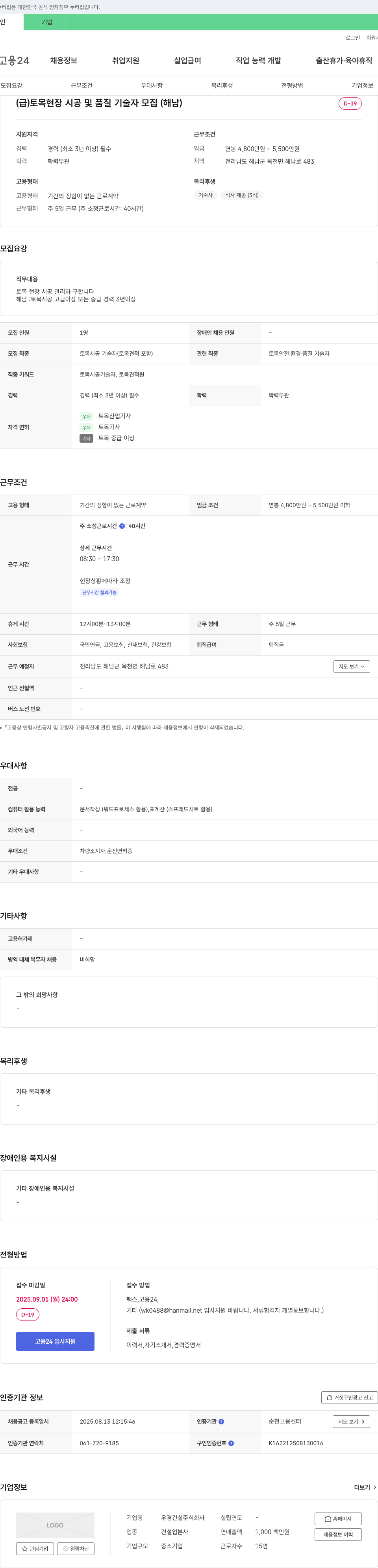Click the 기타 badge beside 토목 중급 이상
Image resolution: width=378 pixels, height=1568 pixels.
pos(87,439)
